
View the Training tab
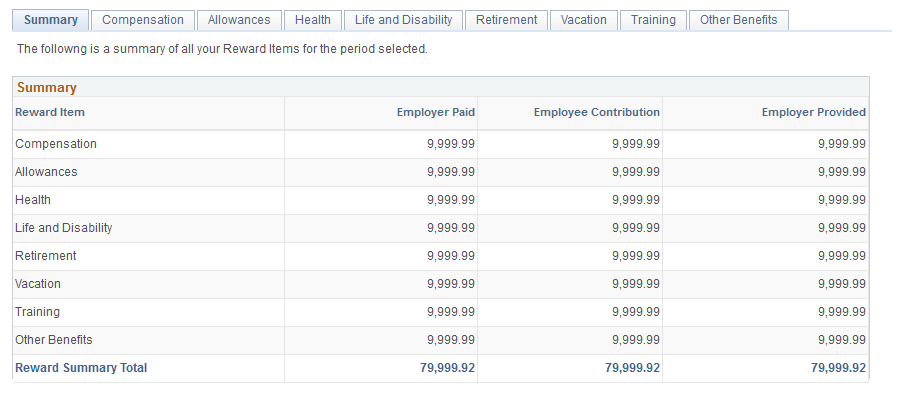point(653,20)
